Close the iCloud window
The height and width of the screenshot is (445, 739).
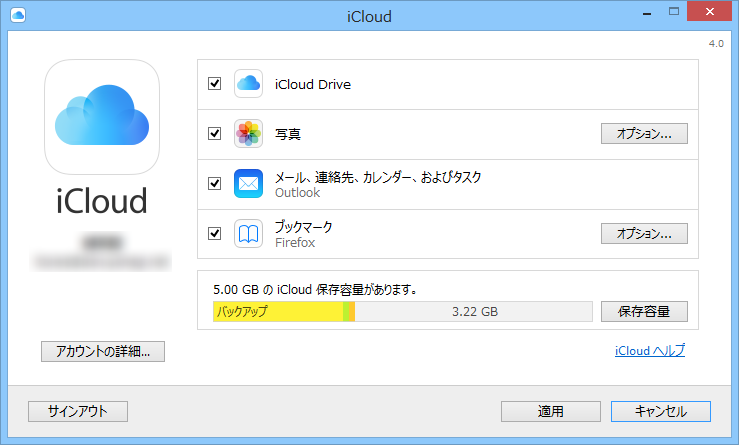tap(709, 12)
